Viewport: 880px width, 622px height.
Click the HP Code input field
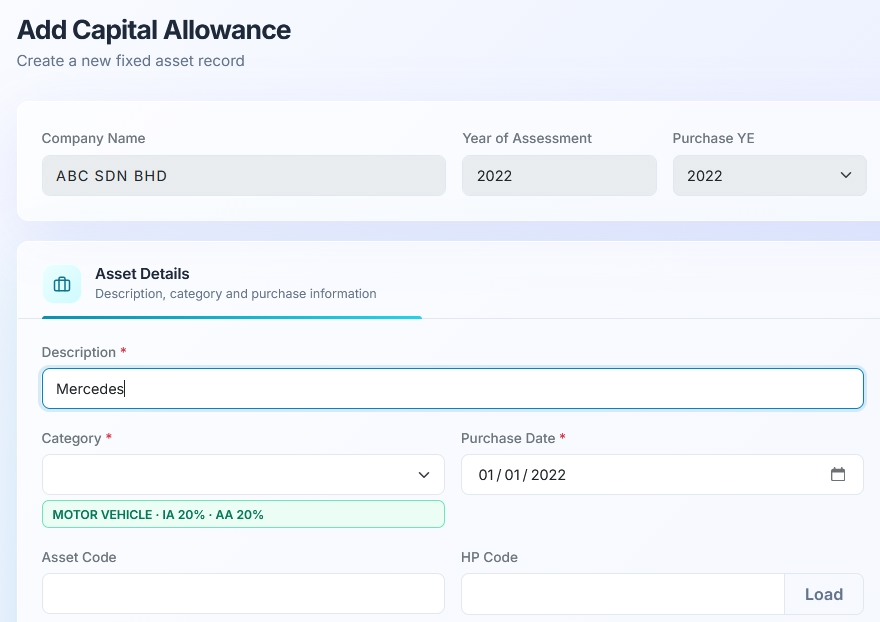pos(622,593)
